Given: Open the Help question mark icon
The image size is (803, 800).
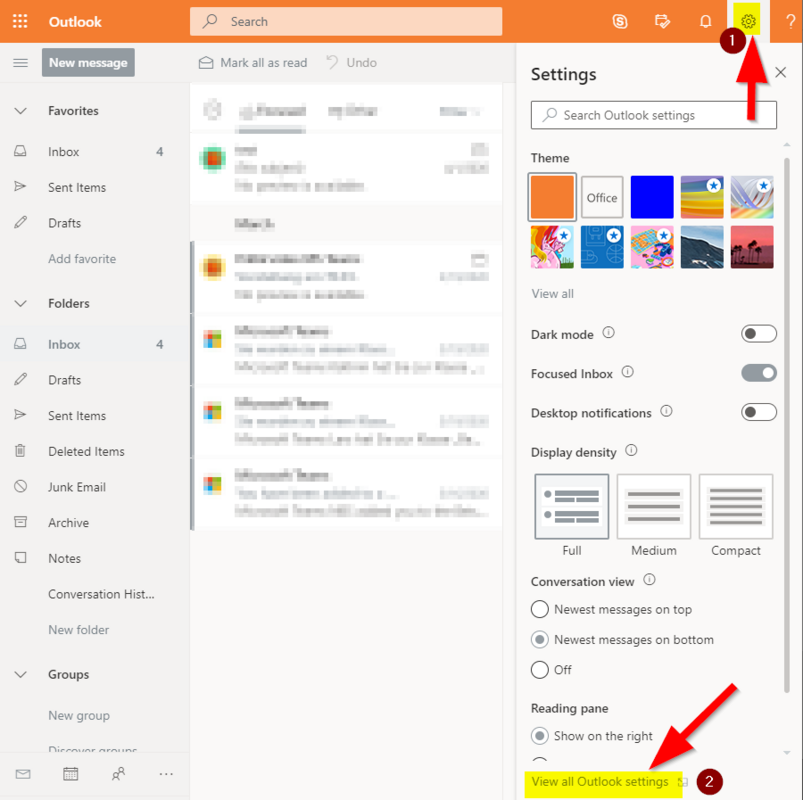Looking at the screenshot, I should 790,21.
